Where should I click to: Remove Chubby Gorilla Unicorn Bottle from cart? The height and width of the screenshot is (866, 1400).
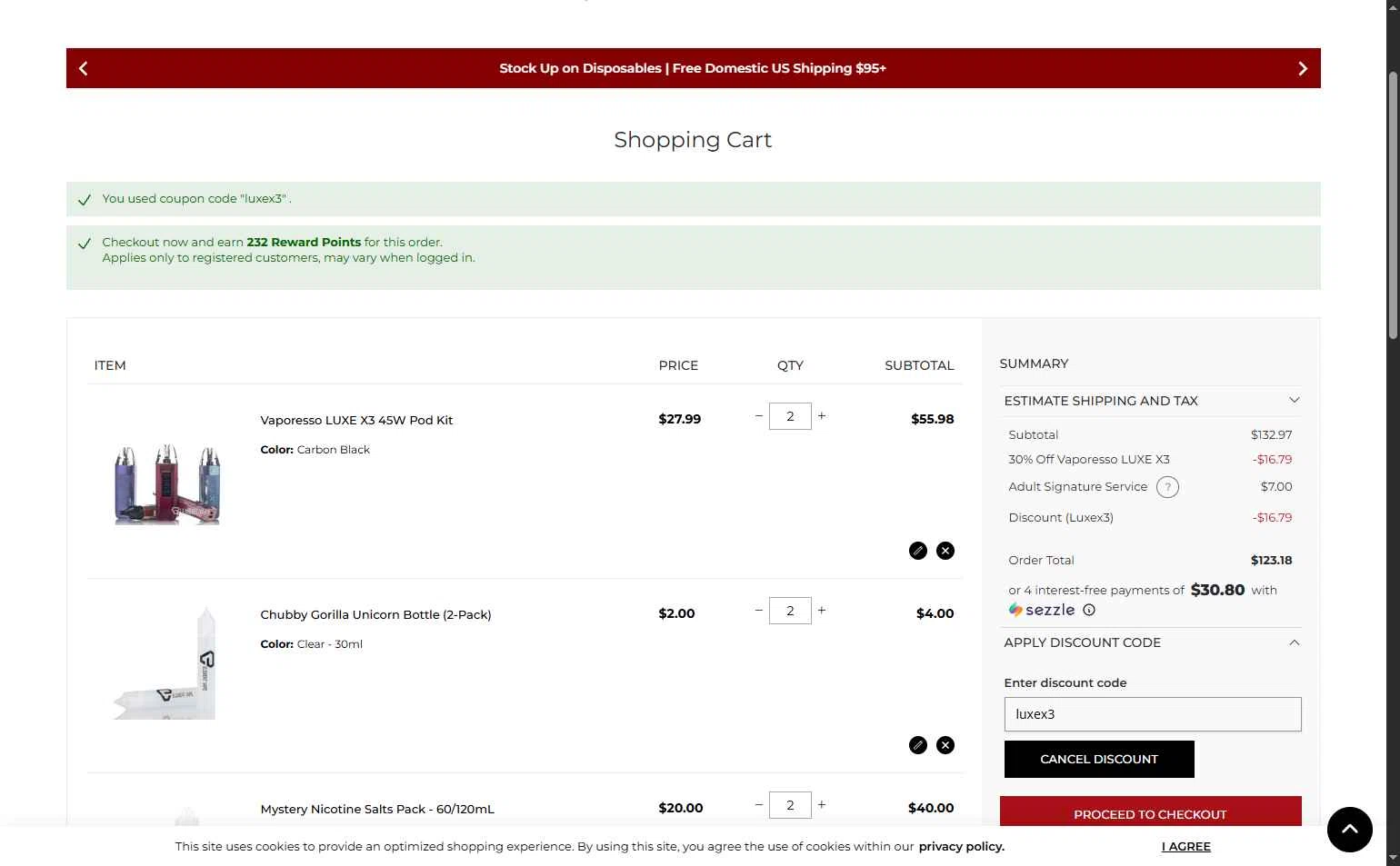945,745
